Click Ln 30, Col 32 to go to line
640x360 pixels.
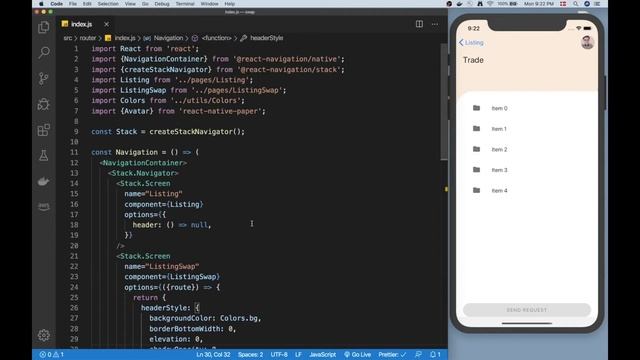tap(213, 354)
